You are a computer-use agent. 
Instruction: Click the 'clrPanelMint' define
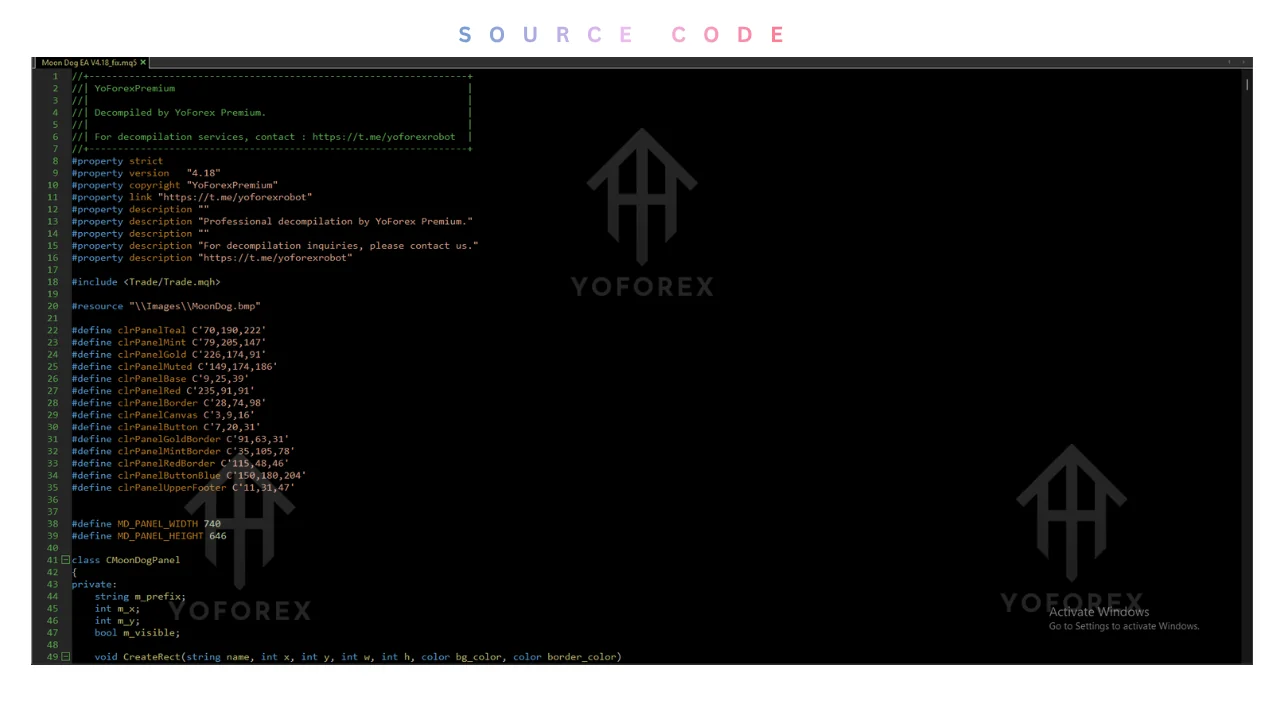tap(152, 342)
